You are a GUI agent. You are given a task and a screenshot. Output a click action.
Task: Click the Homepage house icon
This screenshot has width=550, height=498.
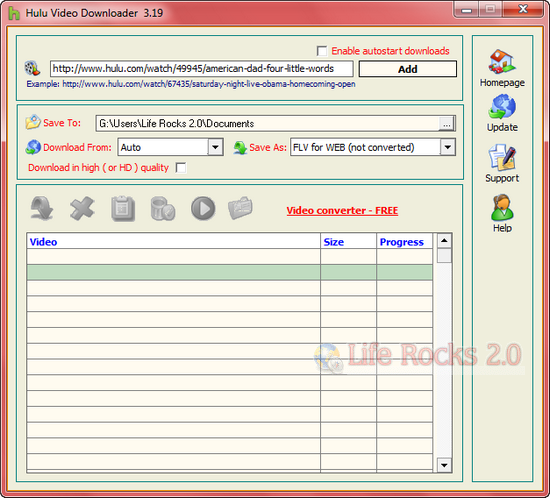[502, 61]
